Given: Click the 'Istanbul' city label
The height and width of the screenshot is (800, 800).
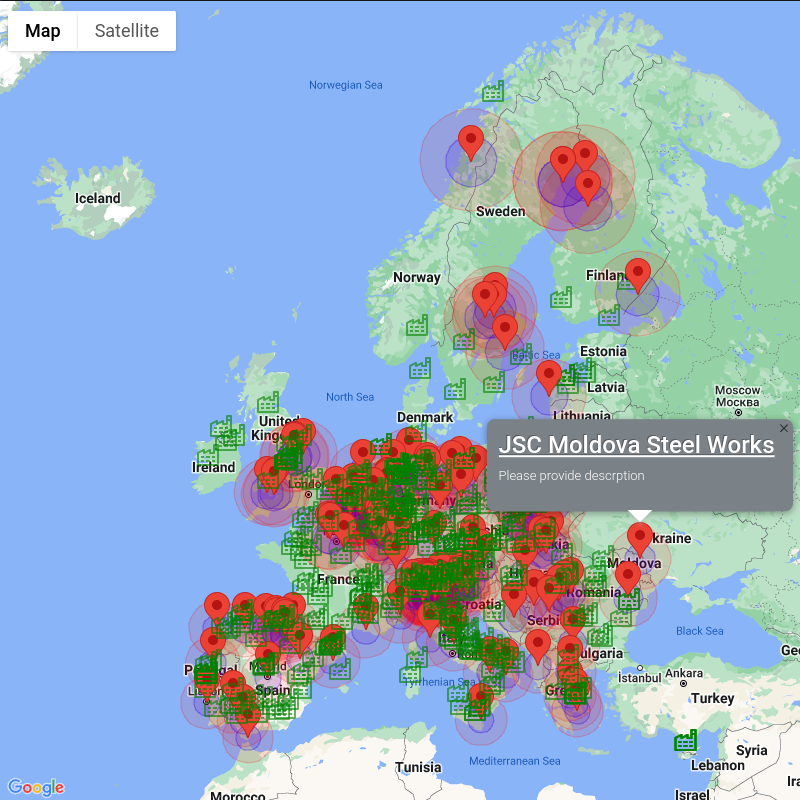Looking at the screenshot, I should point(640,678).
